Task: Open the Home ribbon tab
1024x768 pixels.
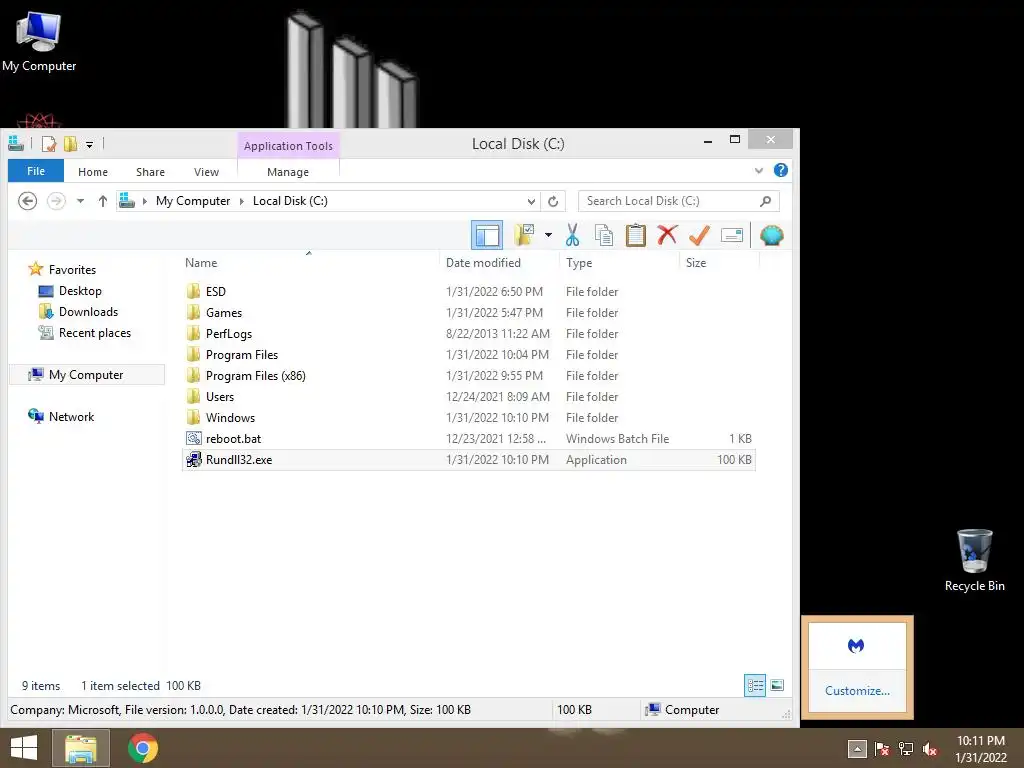Action: point(93,172)
